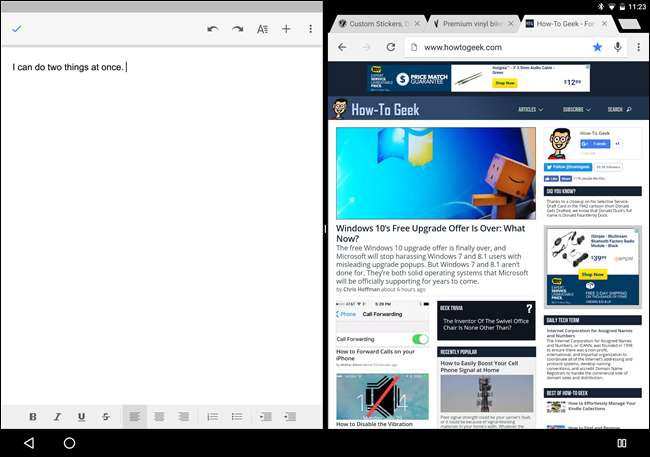Expand the Subscribe dropdown menu
The image size is (650, 457).
click(x=577, y=109)
